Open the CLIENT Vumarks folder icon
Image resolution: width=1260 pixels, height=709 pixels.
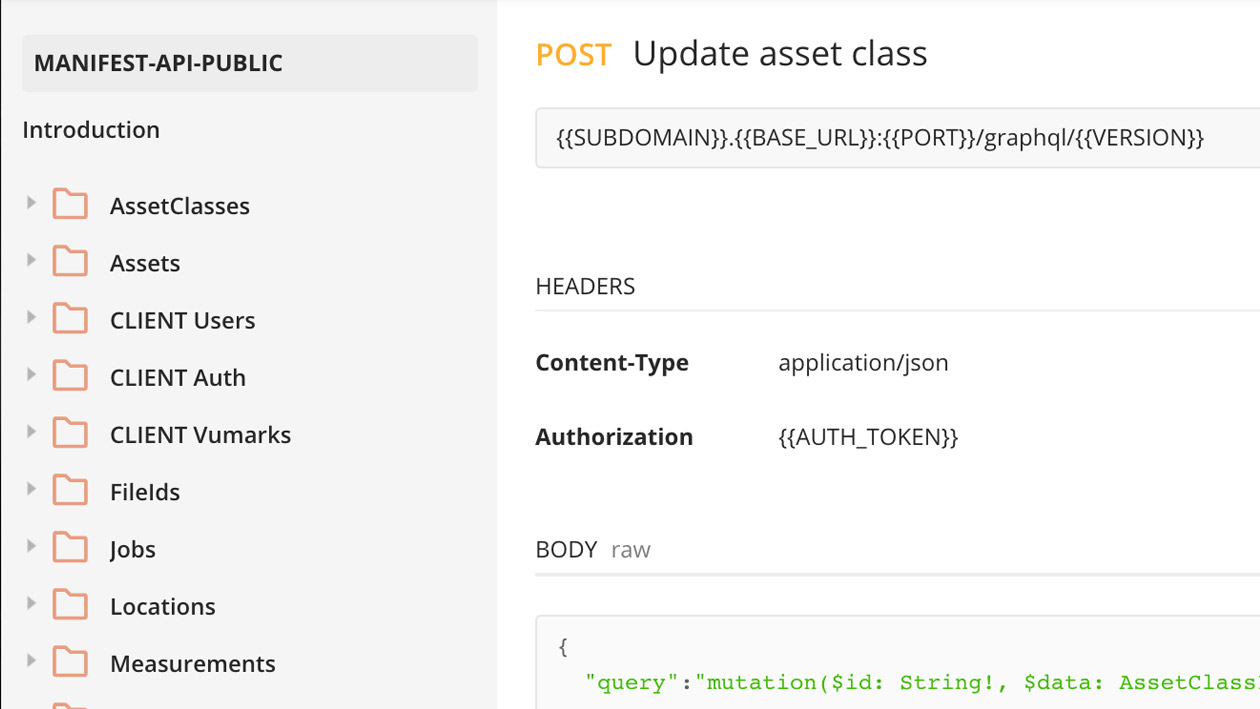(x=70, y=433)
